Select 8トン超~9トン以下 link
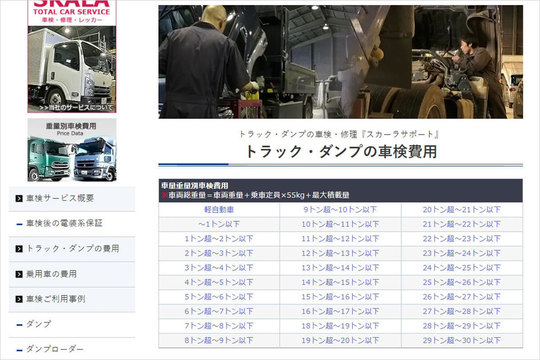This screenshot has height=360, width=540. (x=219, y=340)
